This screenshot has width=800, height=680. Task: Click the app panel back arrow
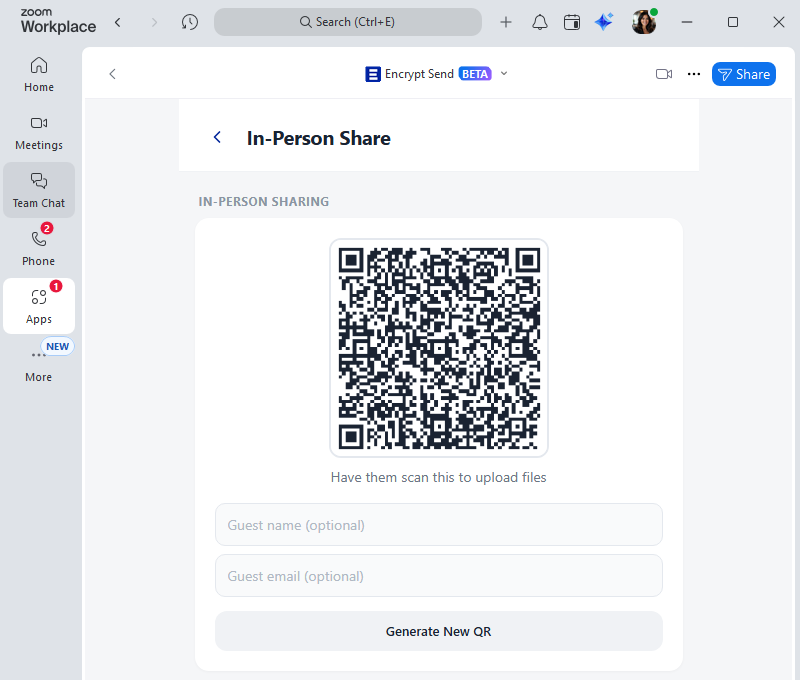[113, 74]
